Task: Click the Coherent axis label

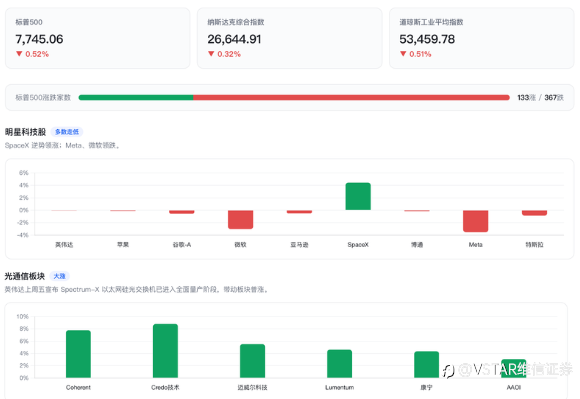Action: point(78,388)
